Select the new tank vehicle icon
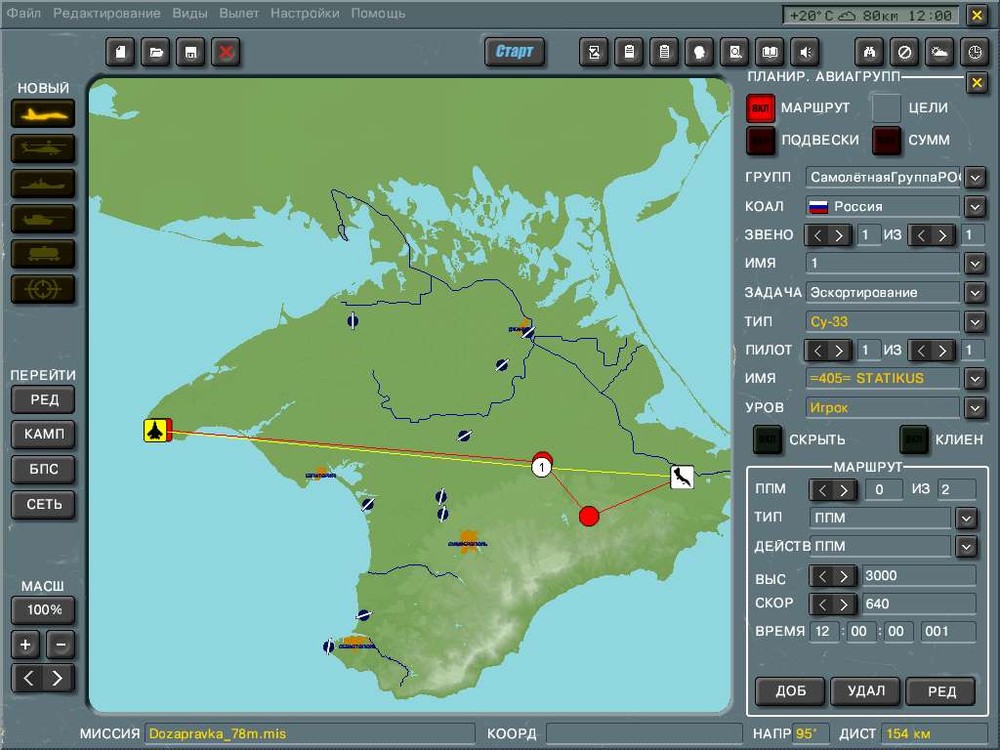Screen dimensions: 1000x750 tap(43, 218)
